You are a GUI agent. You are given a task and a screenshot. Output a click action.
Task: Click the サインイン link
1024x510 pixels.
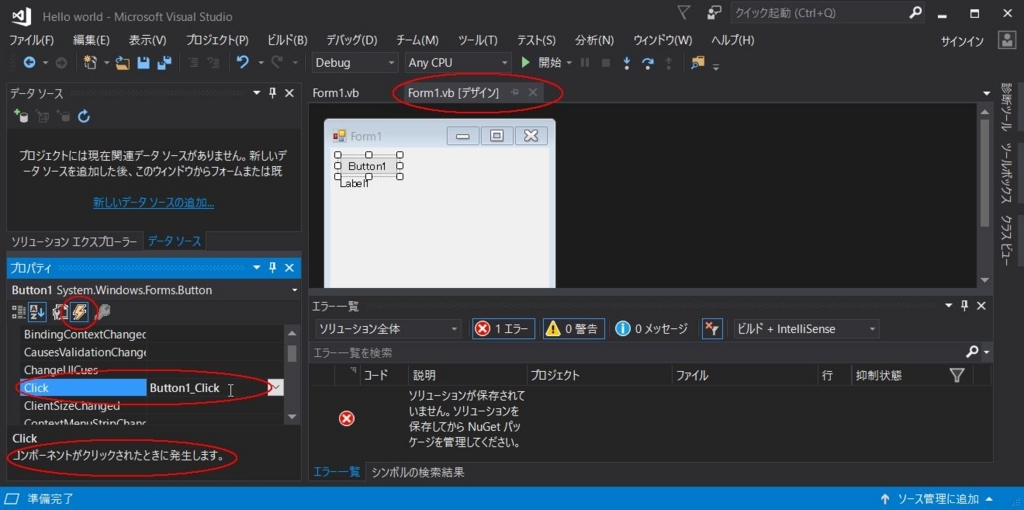pos(962,41)
